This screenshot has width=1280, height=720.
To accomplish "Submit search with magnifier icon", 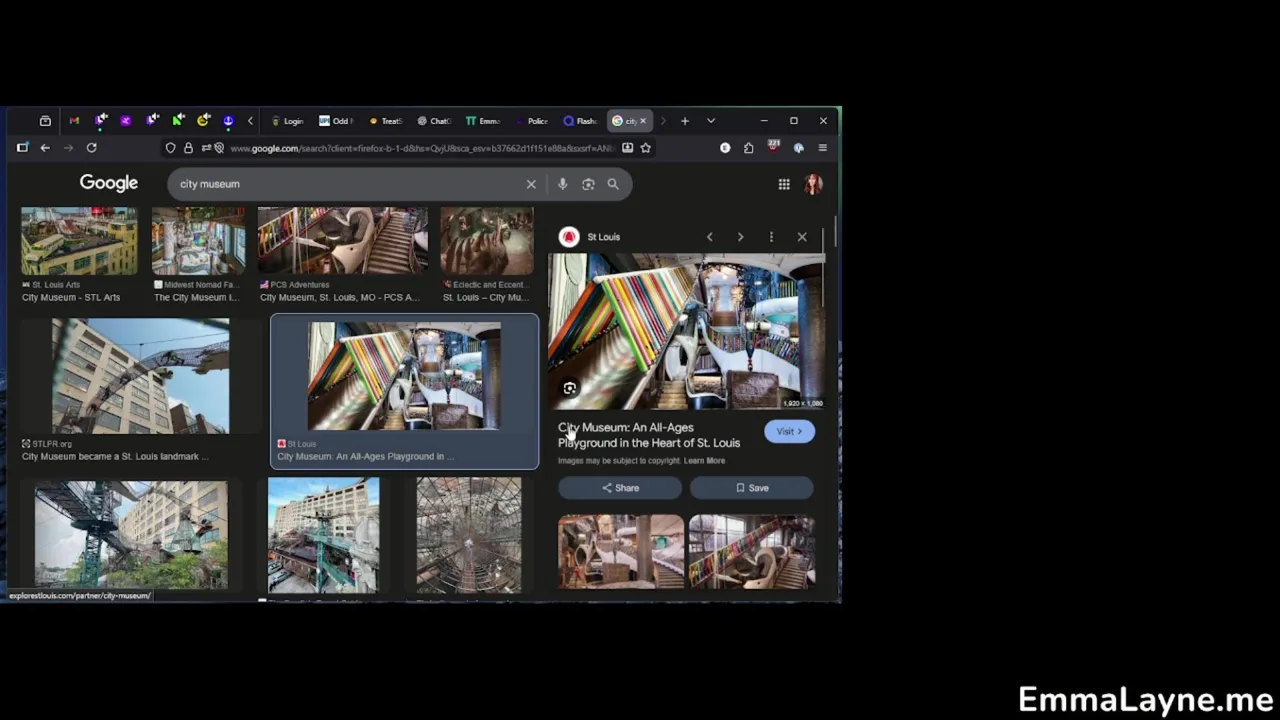I will pos(613,184).
